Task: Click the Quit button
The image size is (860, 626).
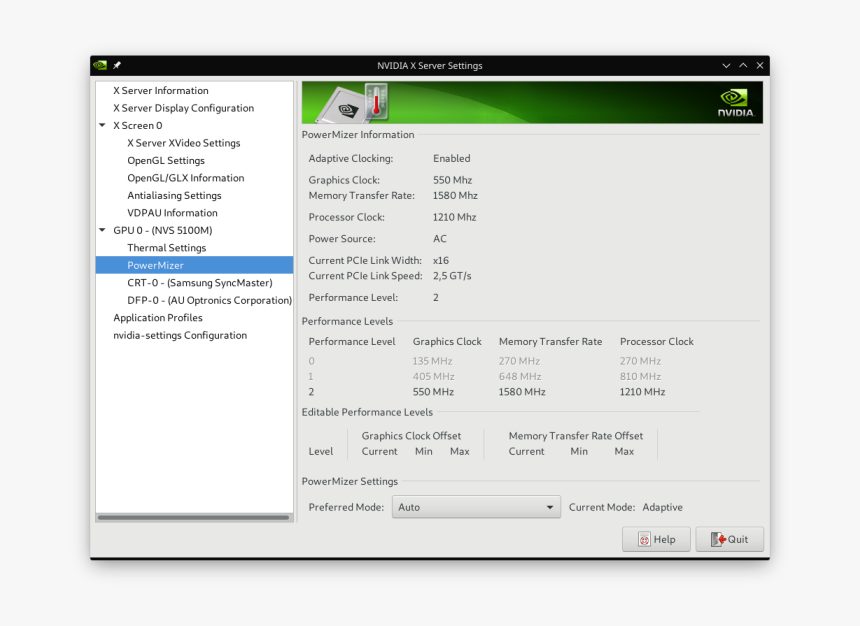Action: (x=729, y=539)
